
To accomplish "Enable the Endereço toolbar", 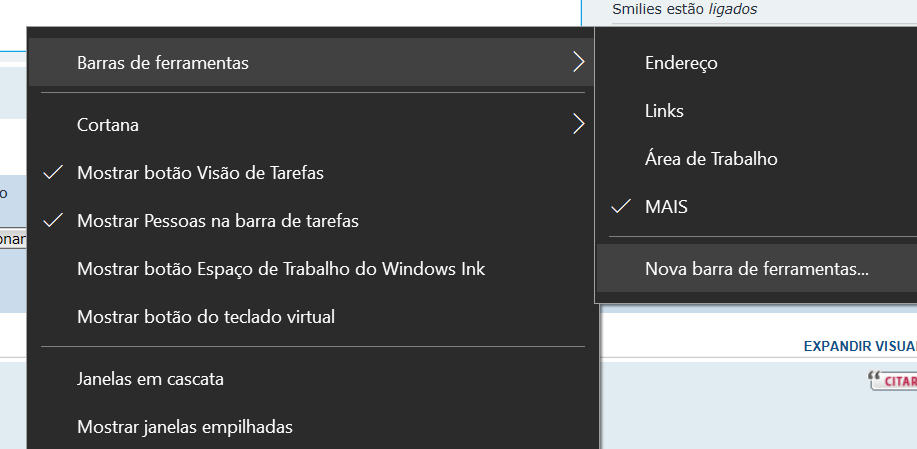I will click(x=681, y=63).
